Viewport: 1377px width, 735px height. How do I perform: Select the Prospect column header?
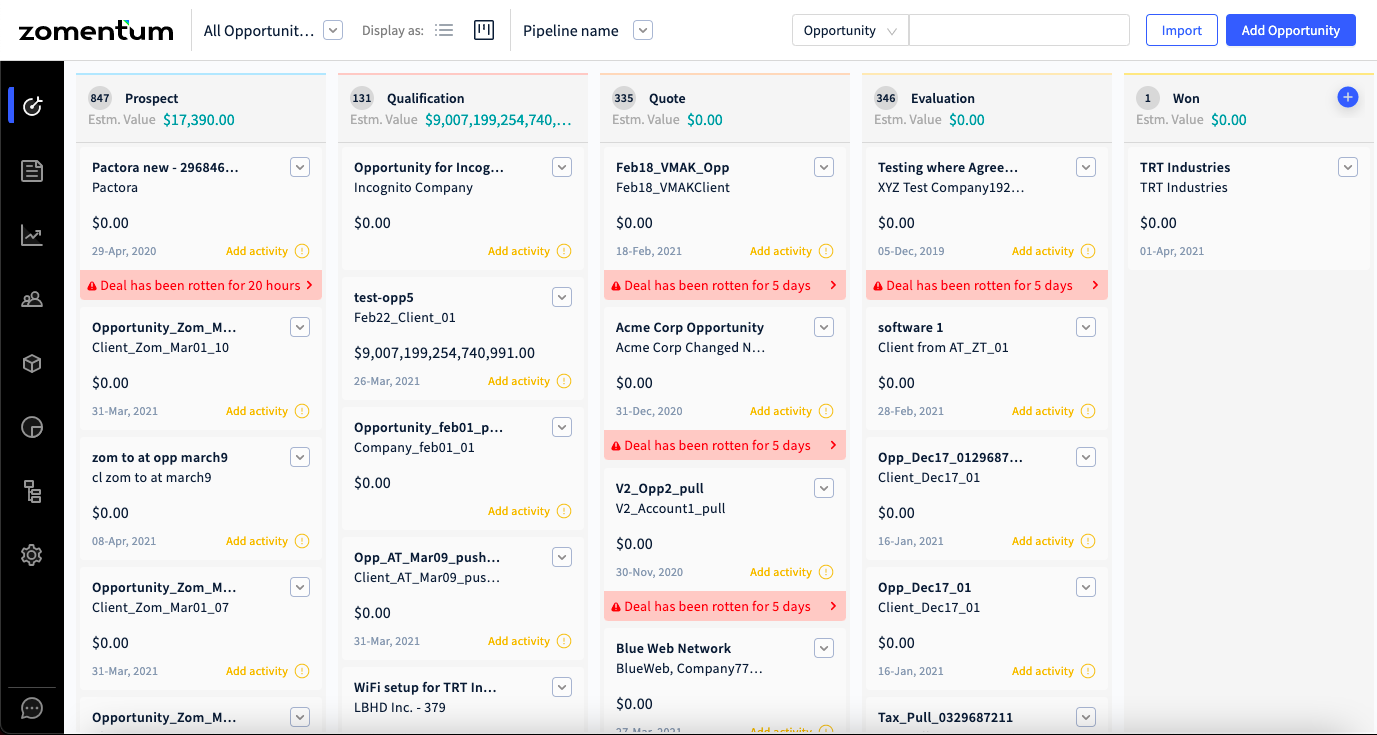click(201, 108)
